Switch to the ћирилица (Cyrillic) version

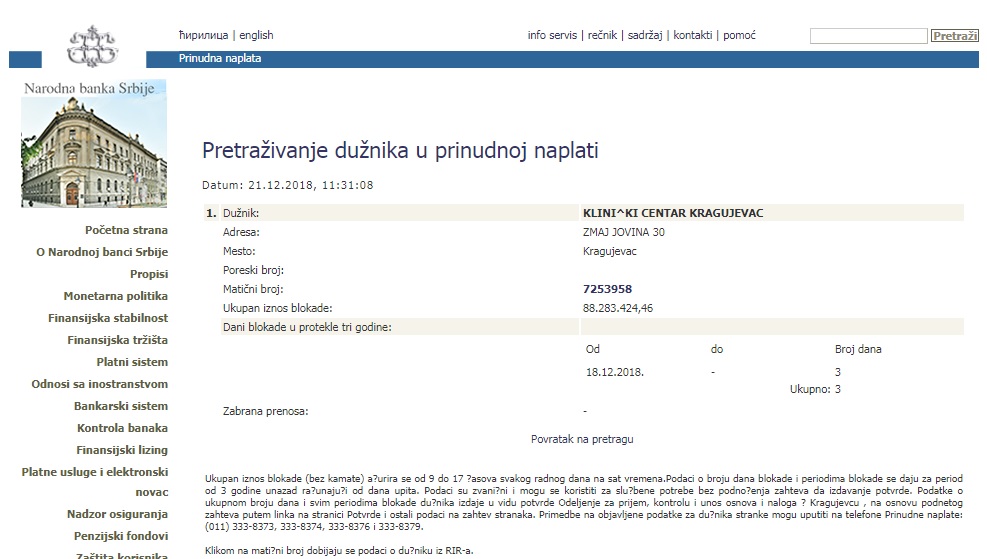click(203, 35)
